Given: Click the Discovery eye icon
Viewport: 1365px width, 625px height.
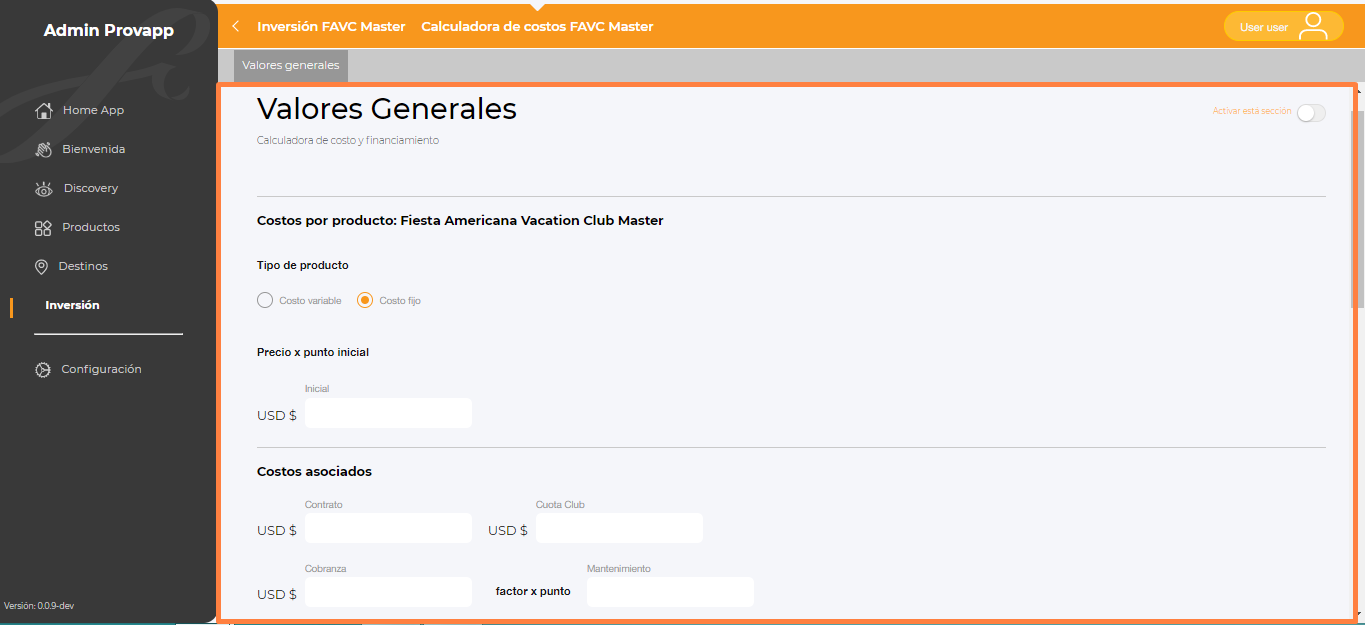Looking at the screenshot, I should 43,188.
